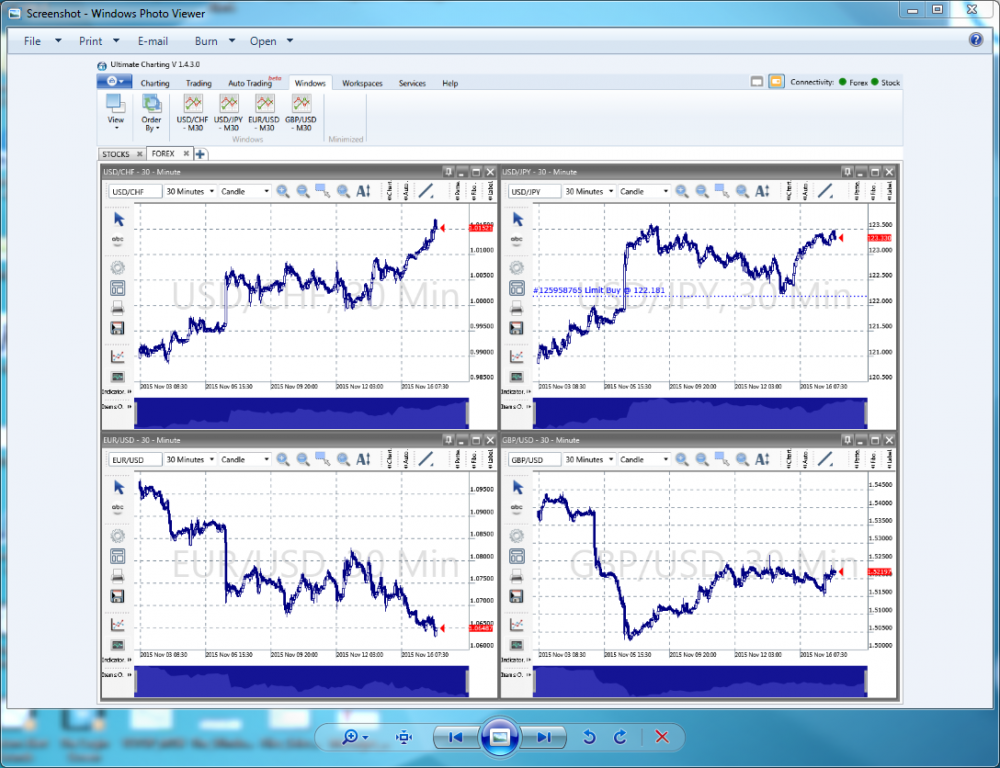This screenshot has width=1000, height=768.
Task: Open the GBP/USD - M30 window button
Action: pos(300,113)
